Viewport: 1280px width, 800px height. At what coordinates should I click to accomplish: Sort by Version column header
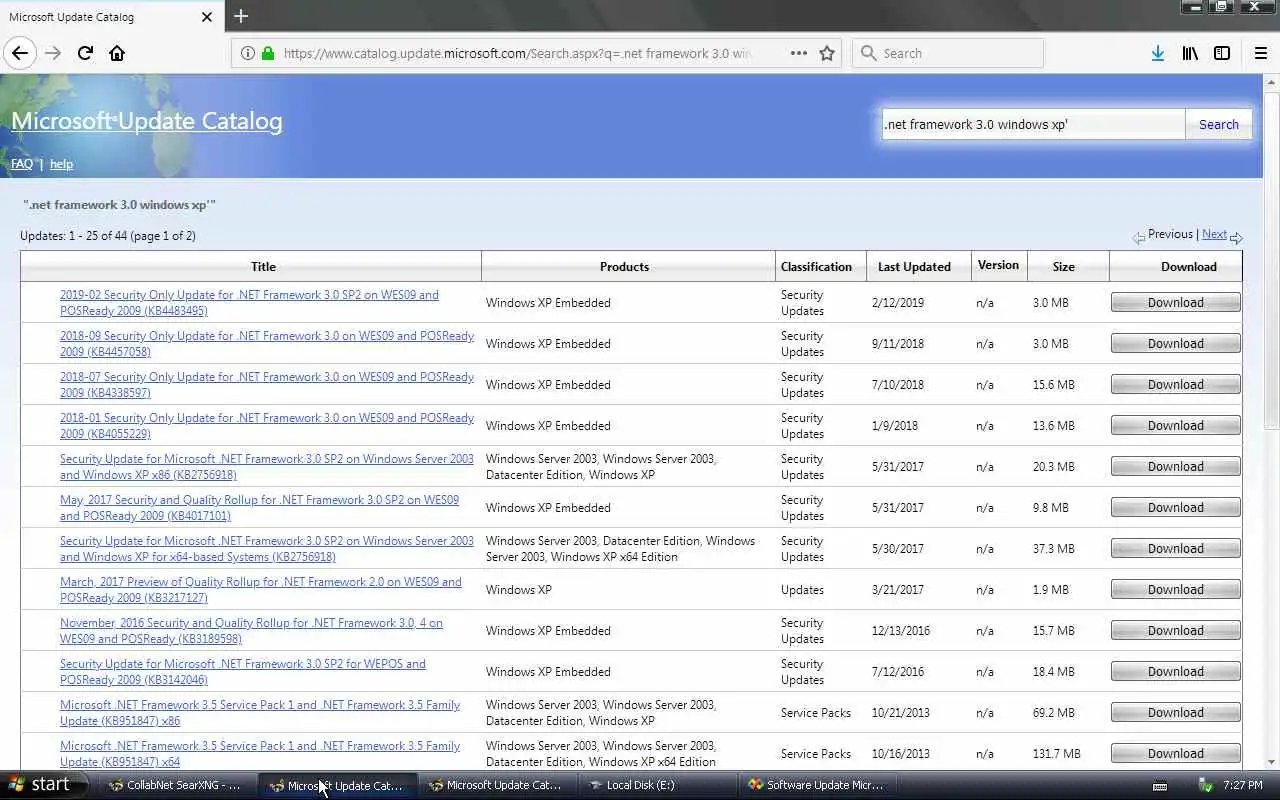pos(998,265)
